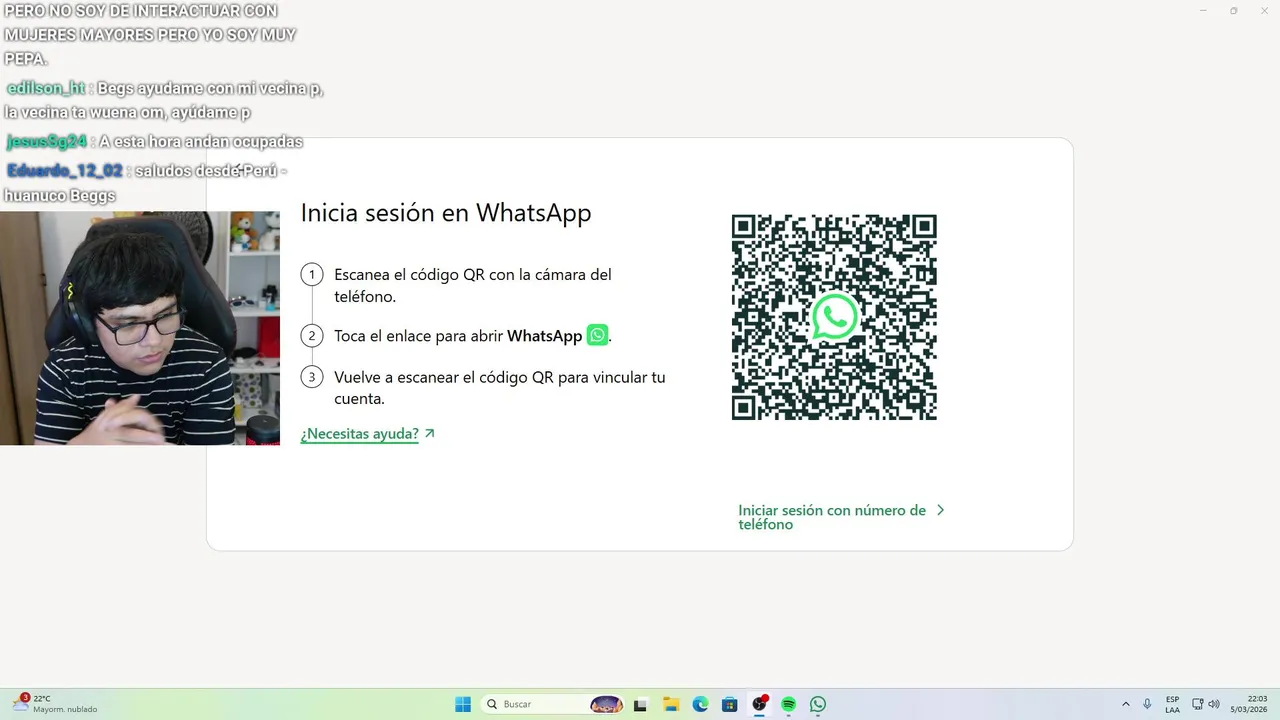Click the chevron next to Iniciar sesión con número
This screenshot has height=720, width=1280.
pyautogui.click(x=940, y=510)
